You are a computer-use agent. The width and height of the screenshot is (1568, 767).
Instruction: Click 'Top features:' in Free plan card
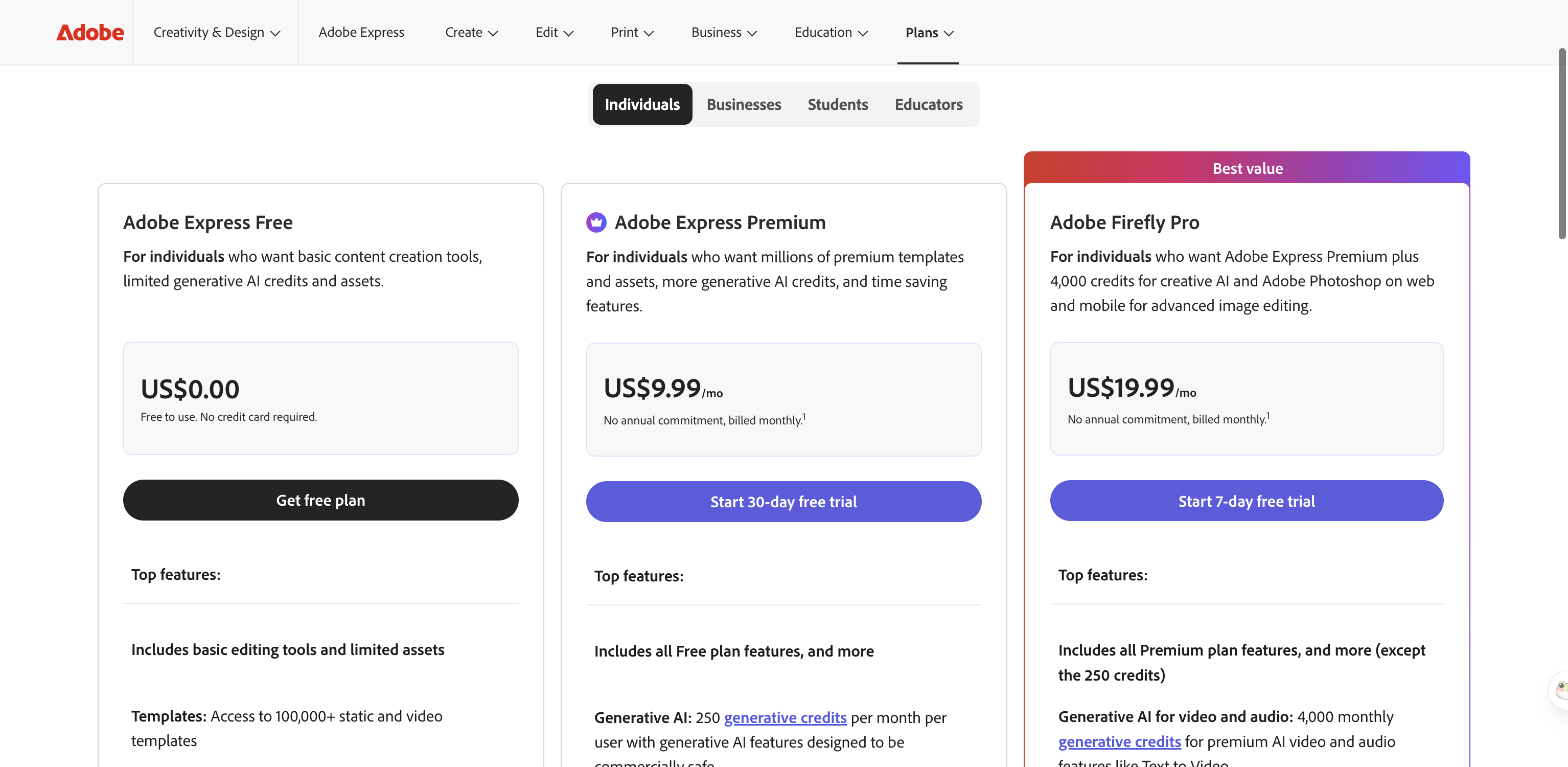[x=175, y=575]
